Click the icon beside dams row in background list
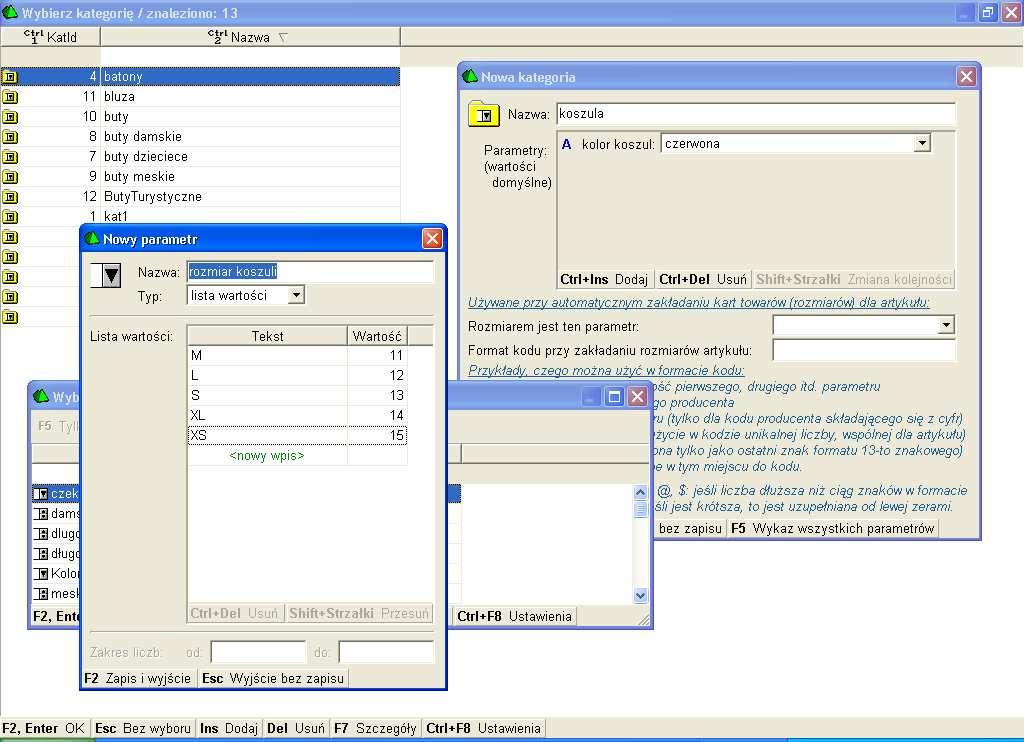This screenshot has width=1024, height=742. pos(40,514)
